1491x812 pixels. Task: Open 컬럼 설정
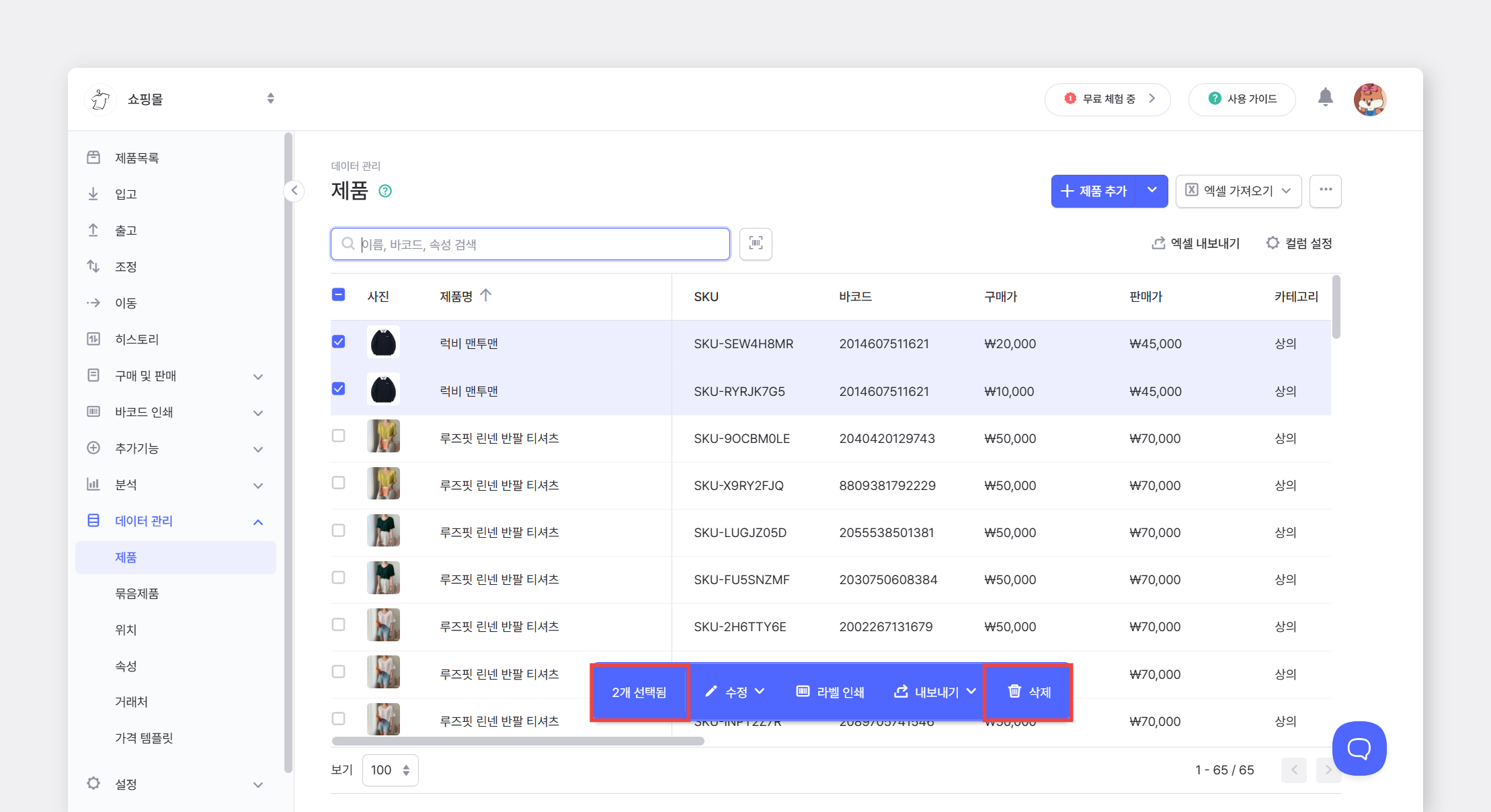1299,243
